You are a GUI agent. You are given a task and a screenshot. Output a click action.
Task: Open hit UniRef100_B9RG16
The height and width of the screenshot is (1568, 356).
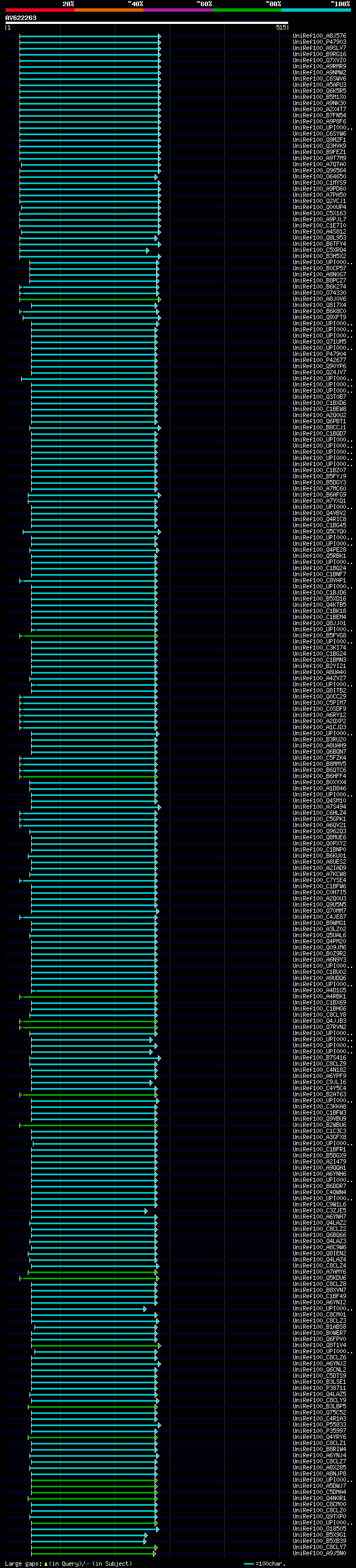click(319, 54)
